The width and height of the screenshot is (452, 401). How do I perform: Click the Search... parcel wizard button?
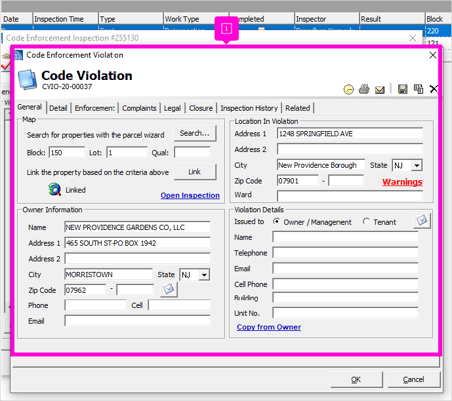point(195,133)
